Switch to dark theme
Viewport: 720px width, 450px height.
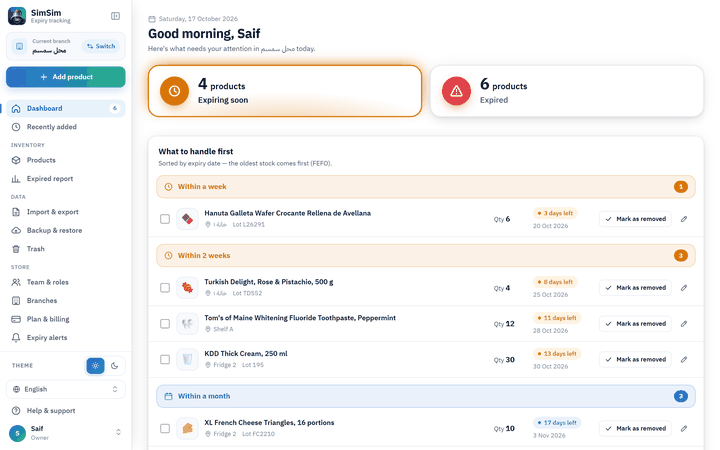pos(114,366)
